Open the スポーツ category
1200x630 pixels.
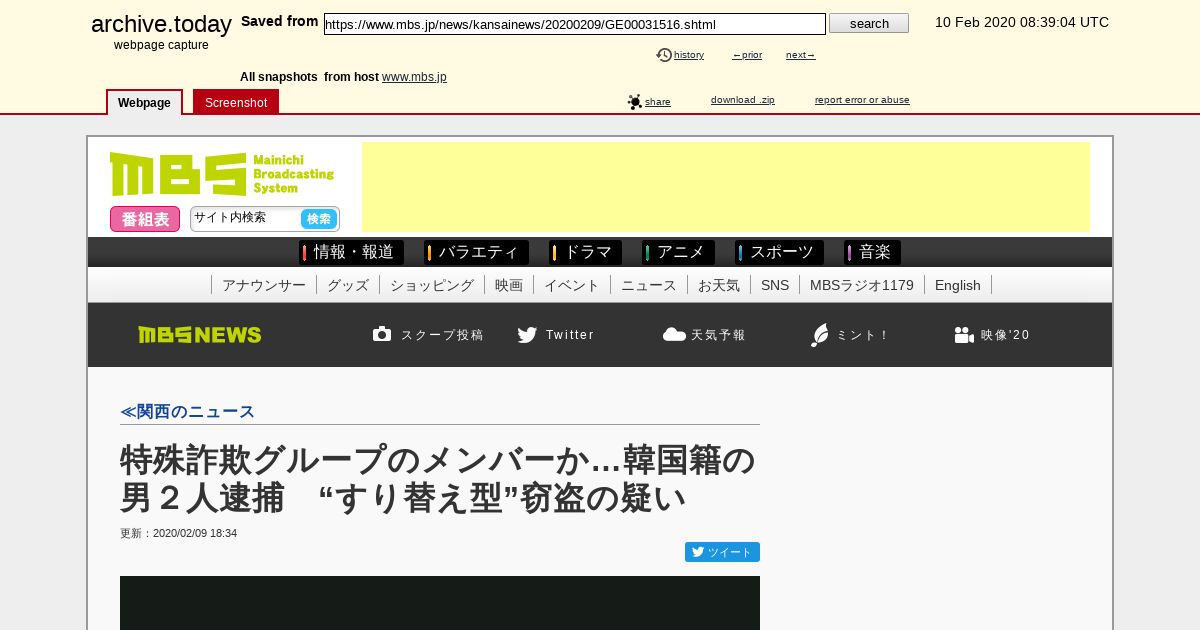point(779,252)
